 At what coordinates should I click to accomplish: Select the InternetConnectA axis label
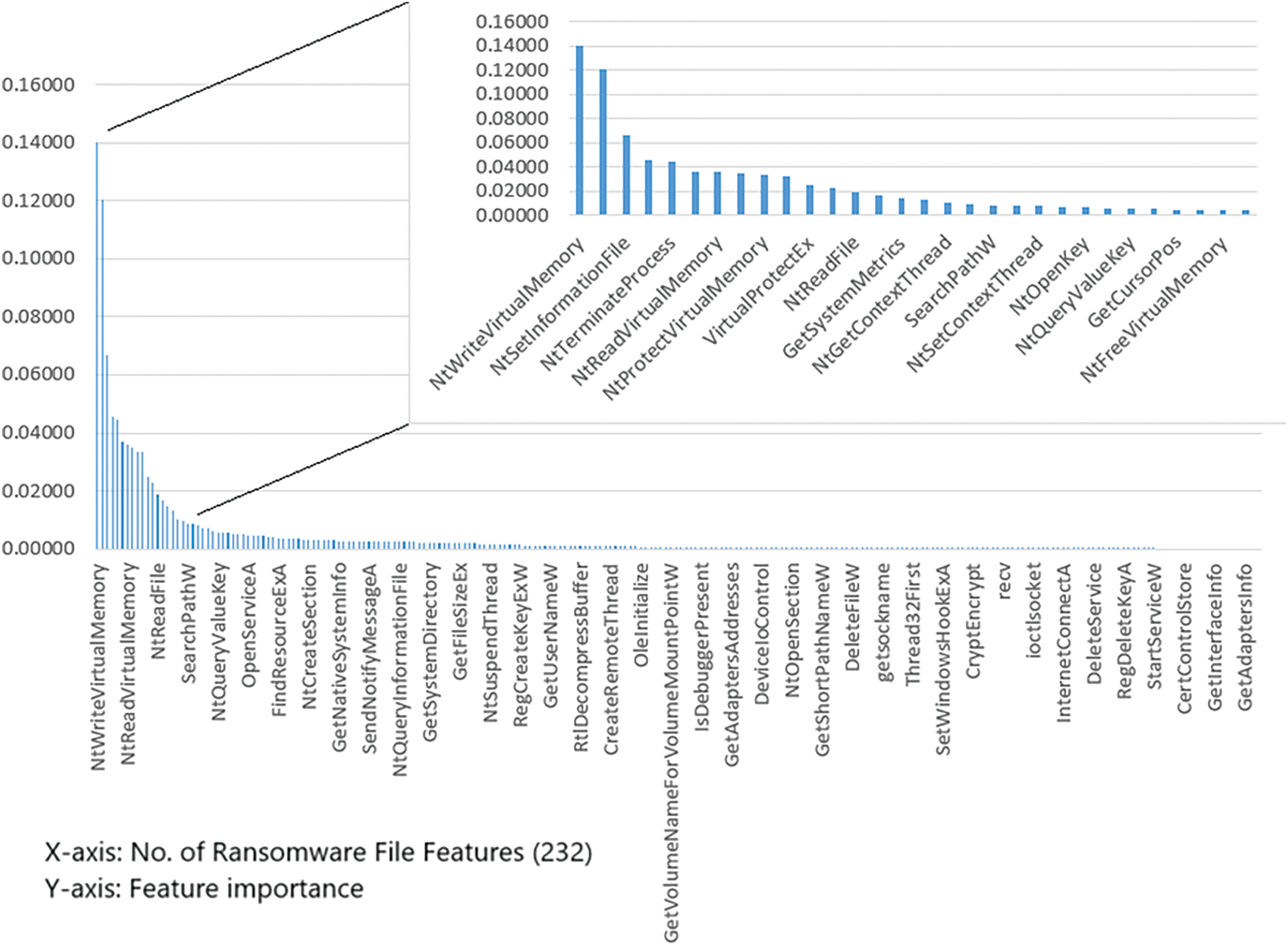[1064, 642]
